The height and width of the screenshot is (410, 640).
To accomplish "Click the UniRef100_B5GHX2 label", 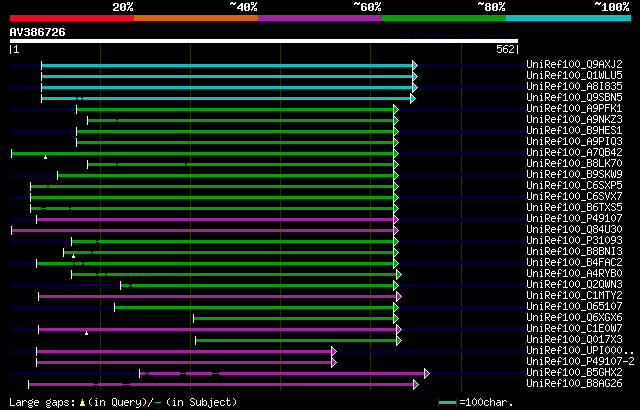I will 574,373.
